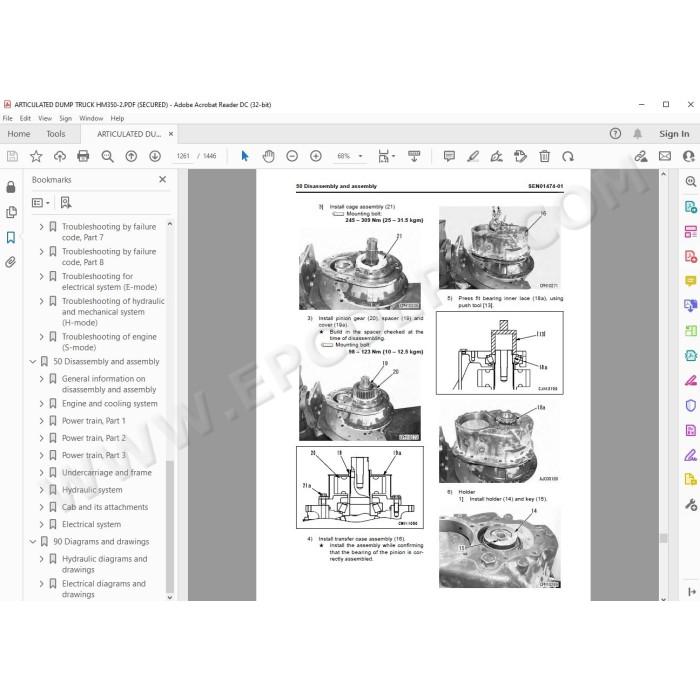Screen dimensions: 700x700
Task: Open the File menu
Action: 8,118
